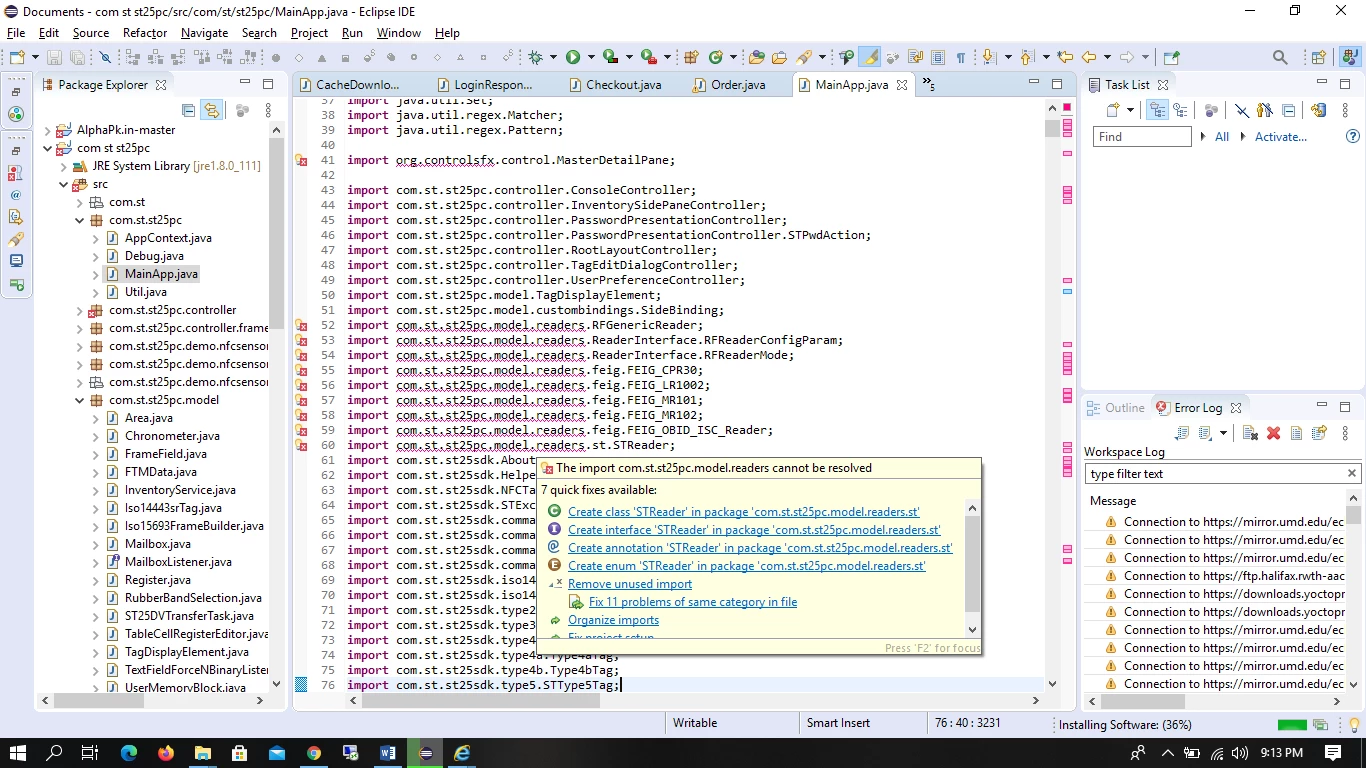Screen dimensions: 1366x768
Task: Click 'Organize imports' quick fix link
Action: [x=613, y=620]
